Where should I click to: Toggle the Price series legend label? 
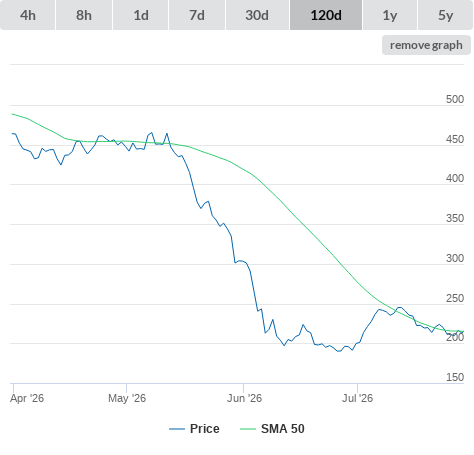tap(205, 429)
